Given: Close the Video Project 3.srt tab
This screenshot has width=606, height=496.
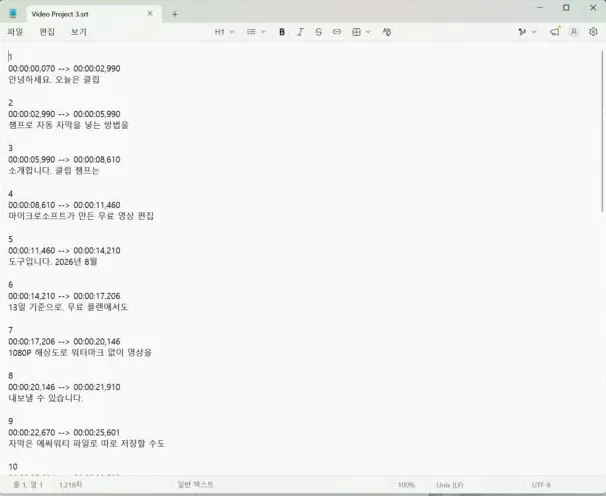Looking at the screenshot, I should coord(150,14).
